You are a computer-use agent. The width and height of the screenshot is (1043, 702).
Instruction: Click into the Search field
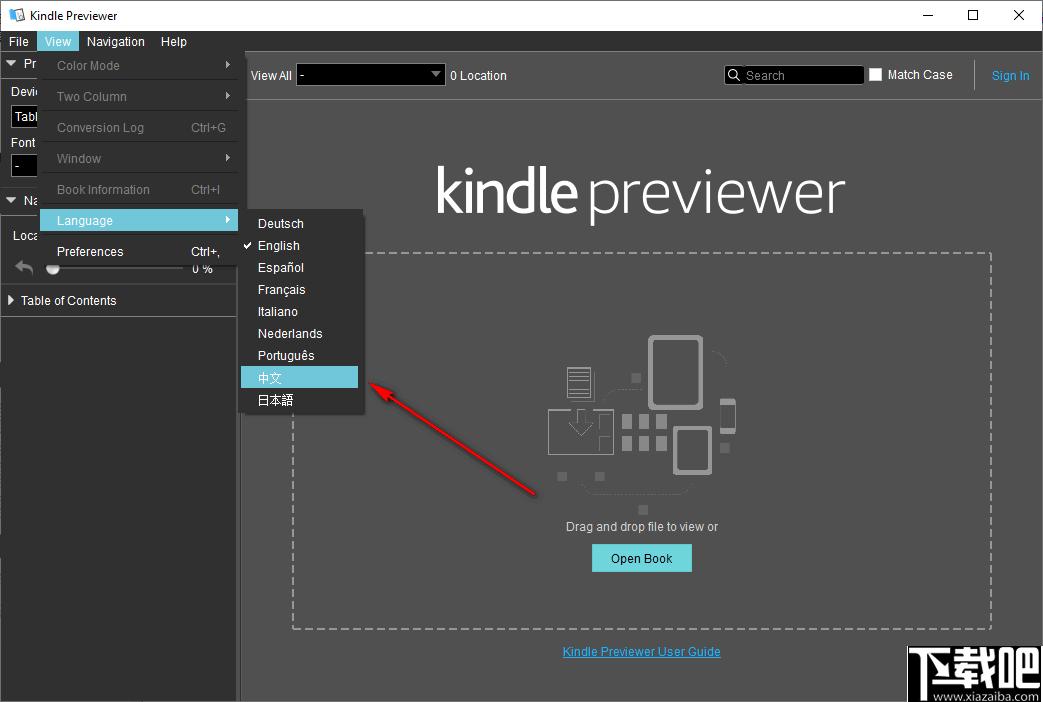pos(803,75)
